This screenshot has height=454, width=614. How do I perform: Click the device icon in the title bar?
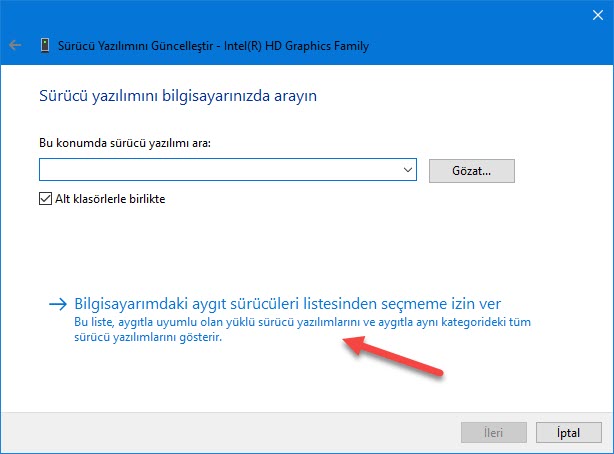coord(45,45)
